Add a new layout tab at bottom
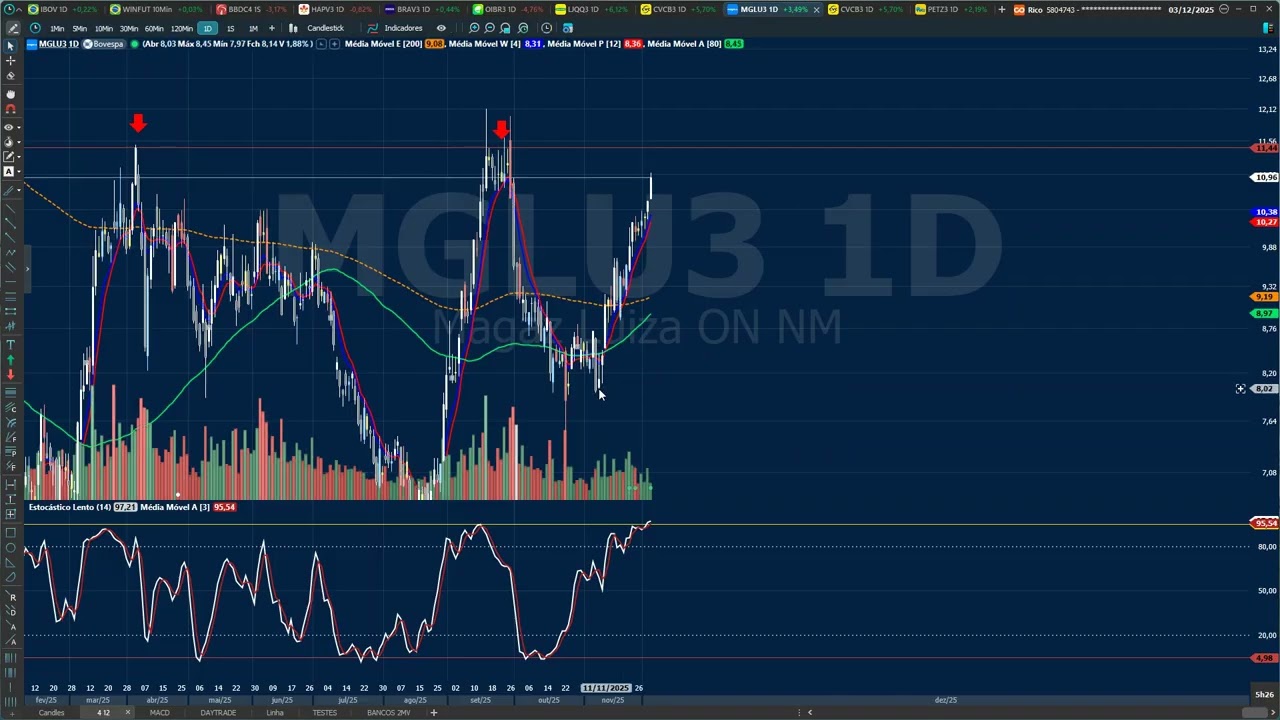The width and height of the screenshot is (1280, 720). [x=433, y=713]
